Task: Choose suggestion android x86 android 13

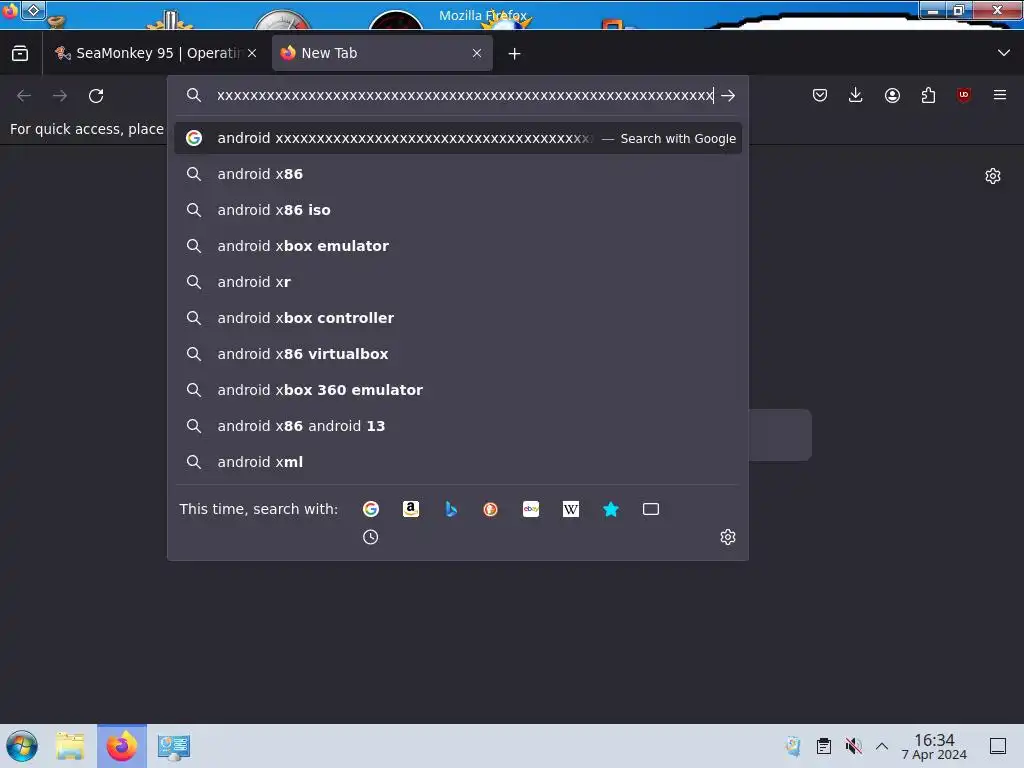Action: click(x=458, y=426)
